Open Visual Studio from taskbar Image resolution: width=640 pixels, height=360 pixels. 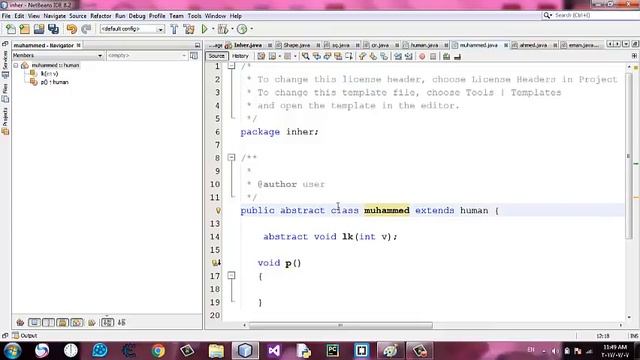point(274,351)
